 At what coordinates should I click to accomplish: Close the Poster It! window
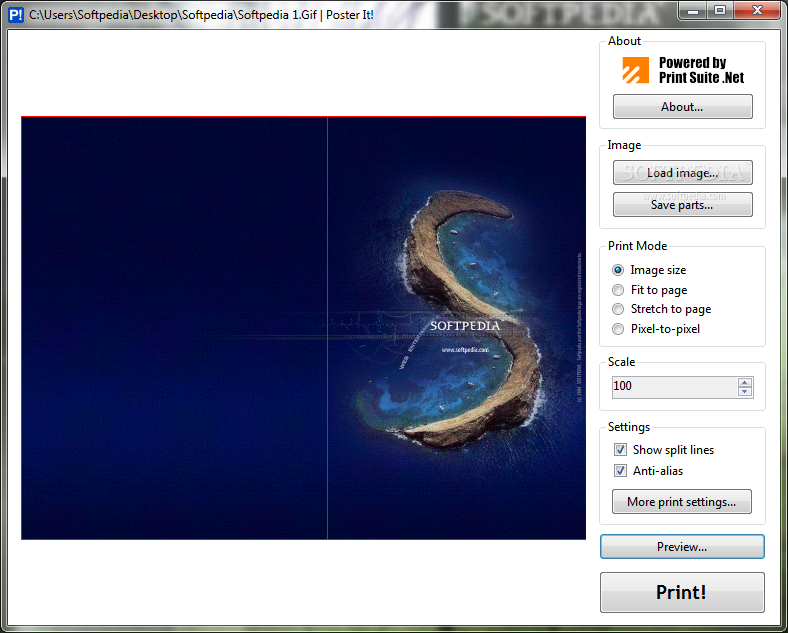(757, 11)
